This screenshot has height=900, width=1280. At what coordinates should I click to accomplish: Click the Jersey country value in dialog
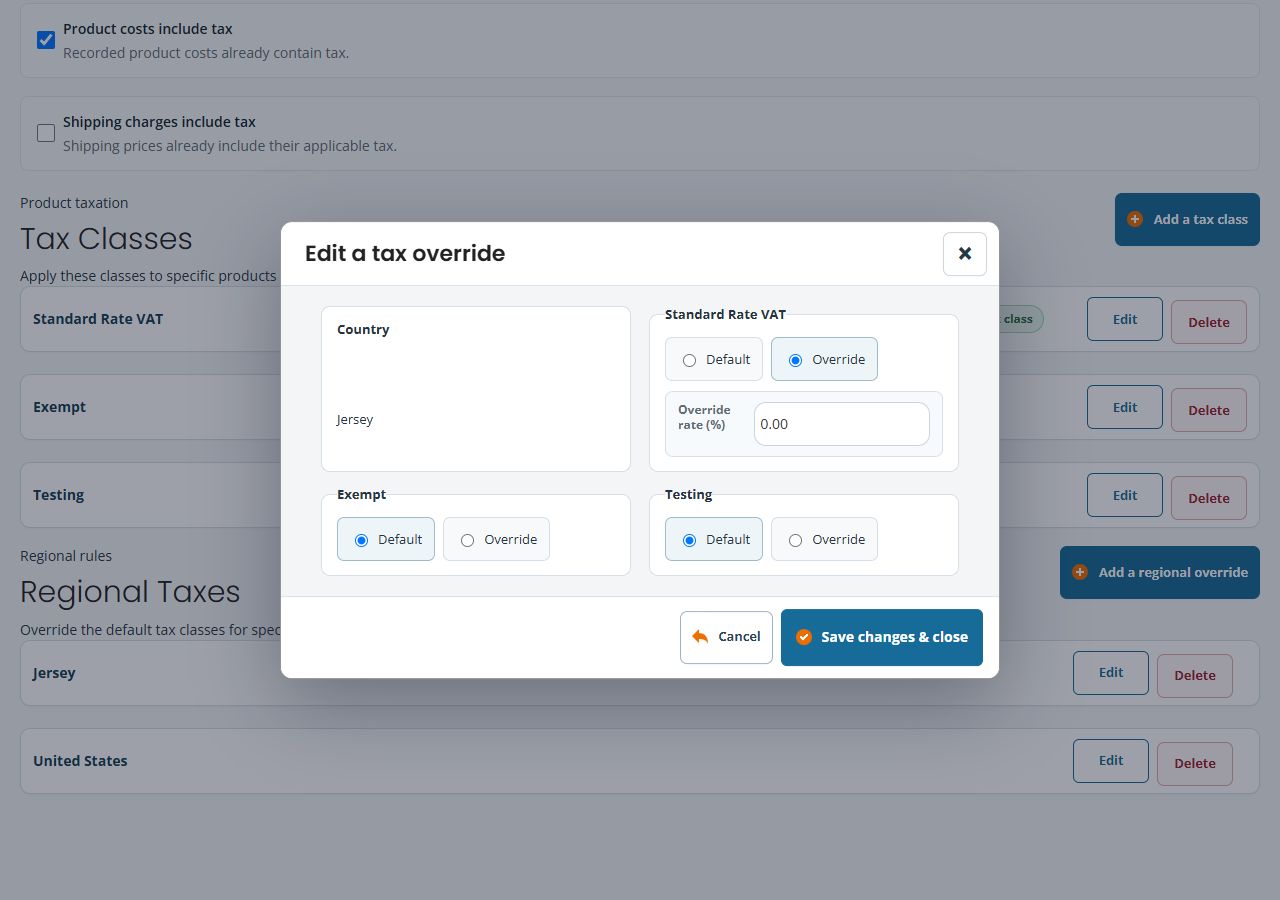coord(355,419)
